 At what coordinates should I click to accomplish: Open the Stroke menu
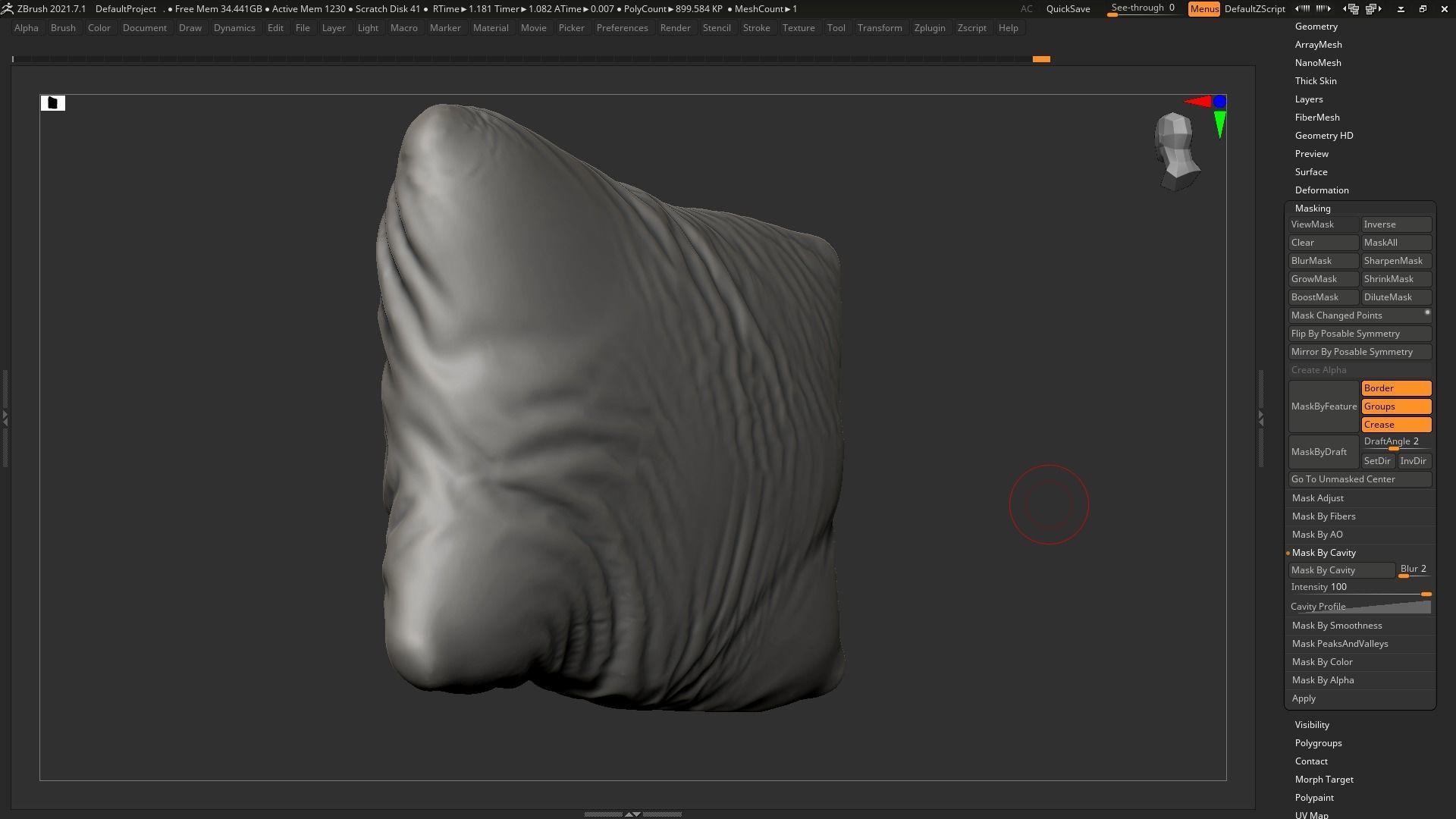[756, 28]
